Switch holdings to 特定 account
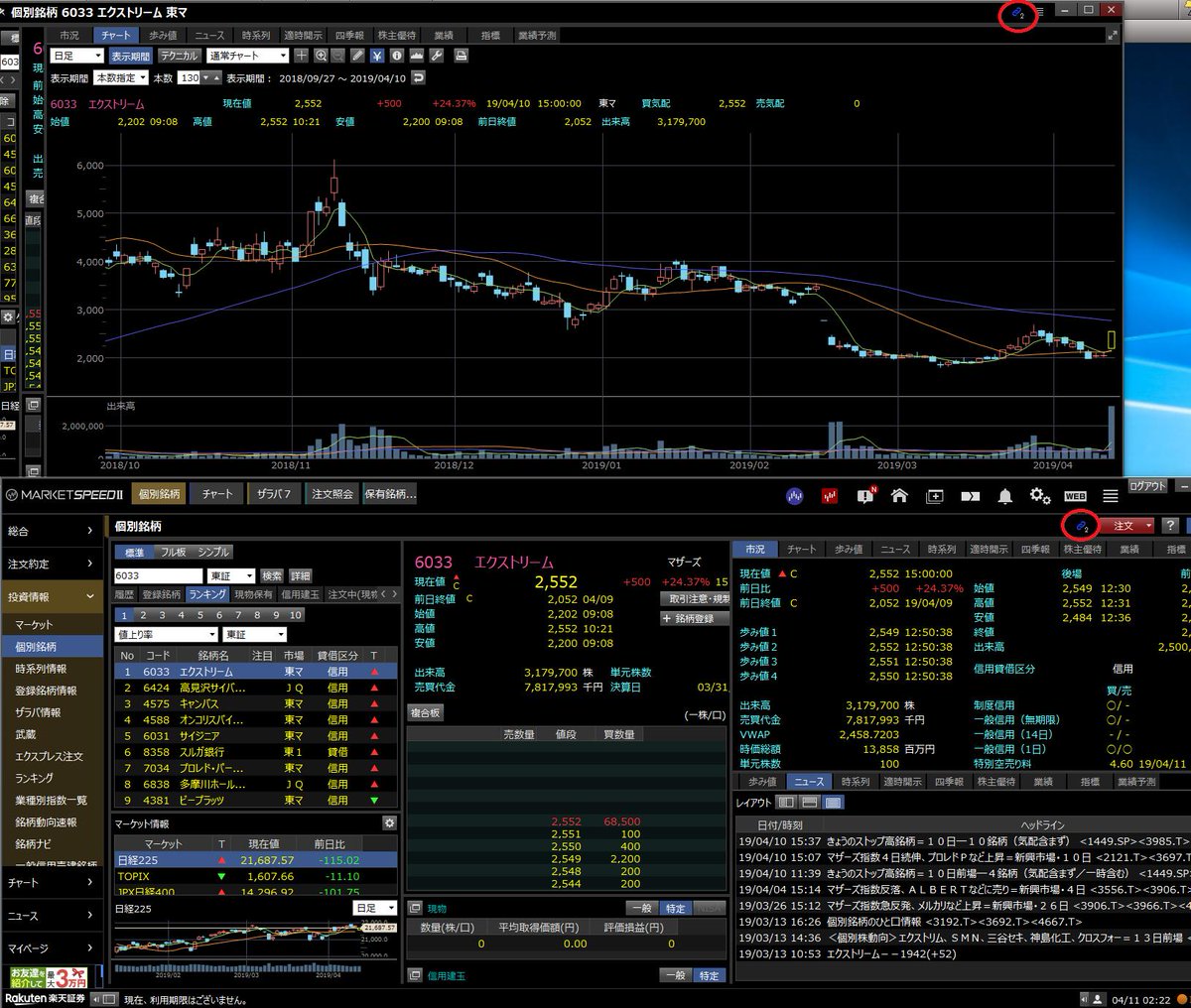 [675, 908]
